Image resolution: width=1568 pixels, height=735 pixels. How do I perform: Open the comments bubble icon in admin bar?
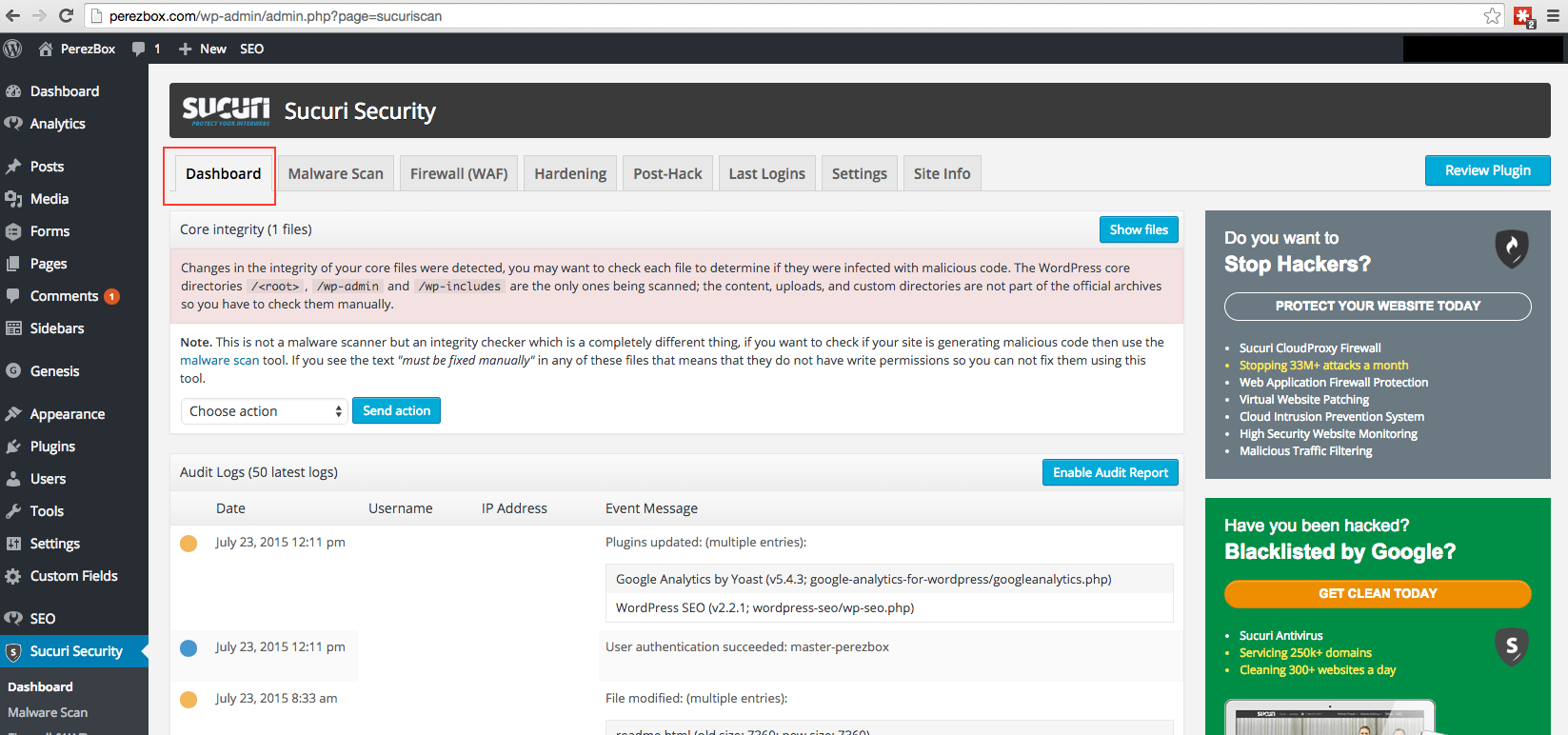click(x=139, y=49)
